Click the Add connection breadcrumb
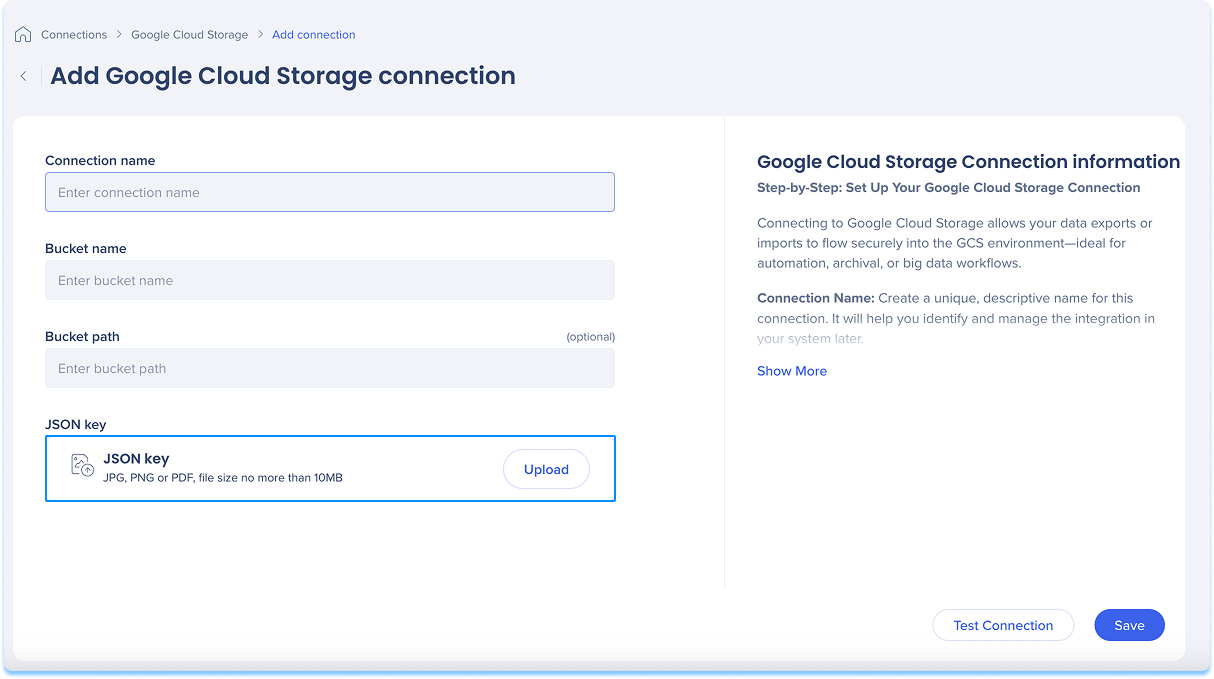Viewport: 1214px width, 679px height. click(314, 35)
